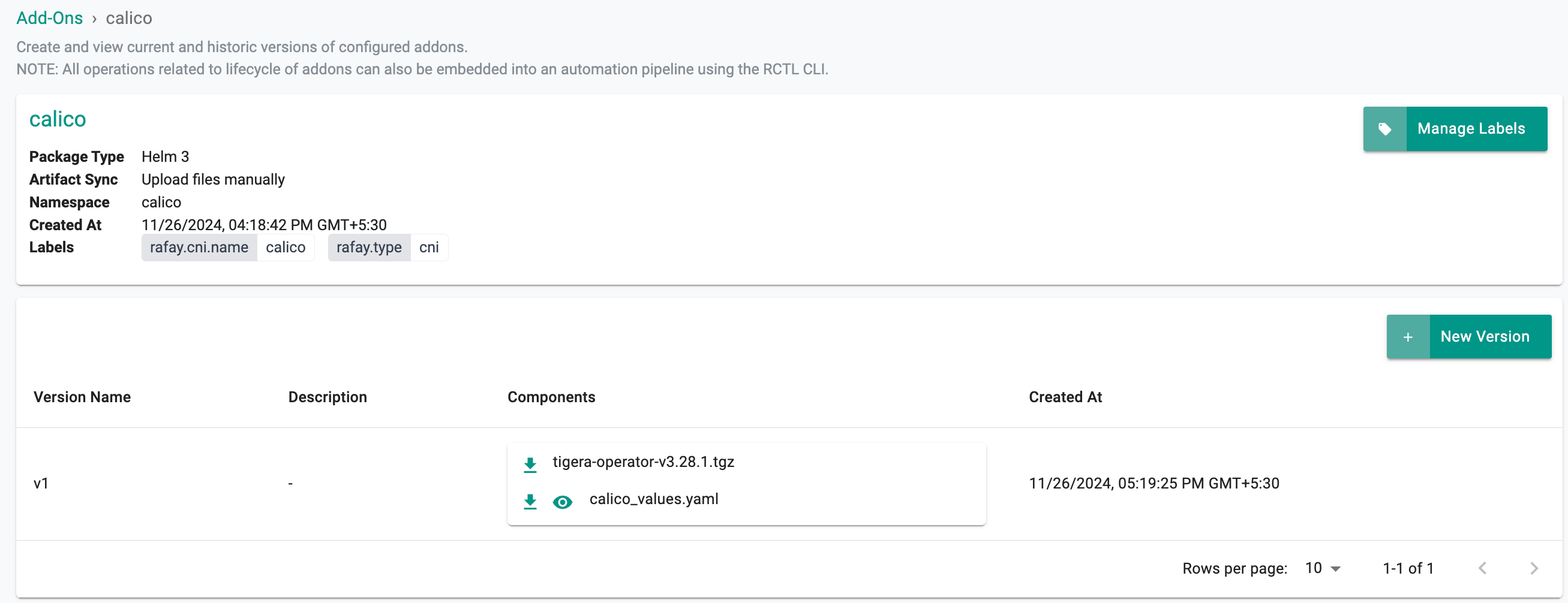1568x603 pixels.
Task: Select the rafay.cni.name label key
Action: (x=199, y=248)
